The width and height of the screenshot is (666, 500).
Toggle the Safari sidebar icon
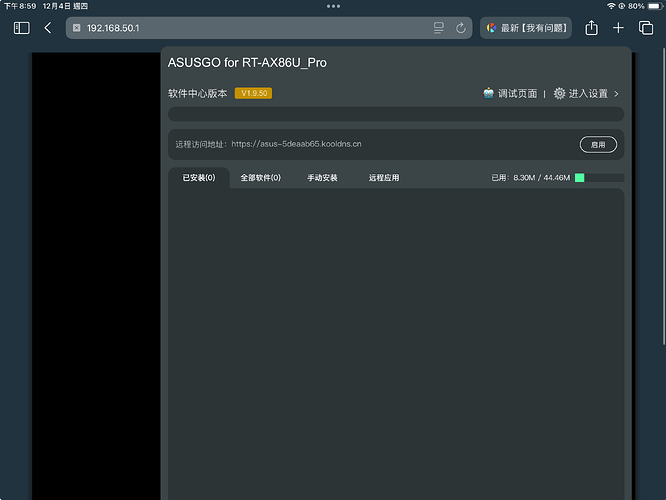(x=22, y=28)
